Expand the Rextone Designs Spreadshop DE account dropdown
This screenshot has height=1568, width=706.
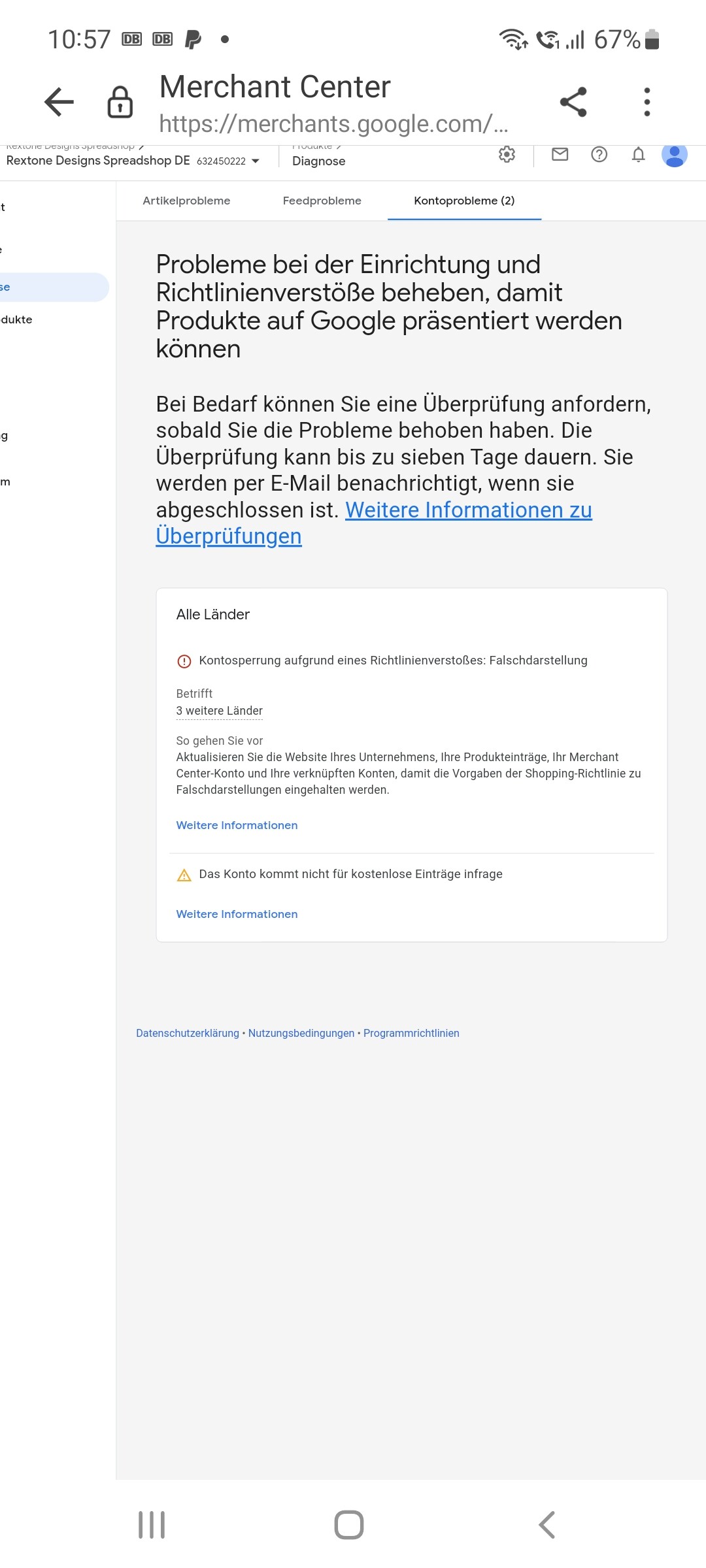click(255, 161)
